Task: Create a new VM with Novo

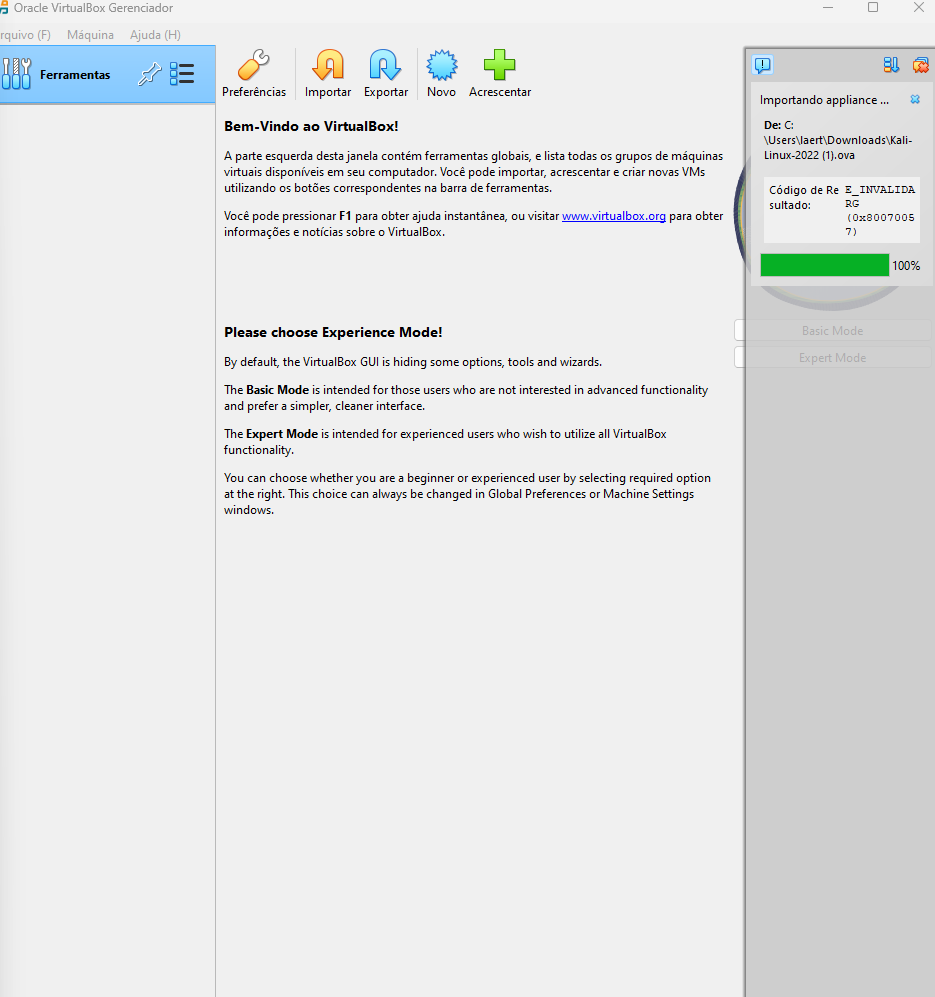Action: (441, 74)
